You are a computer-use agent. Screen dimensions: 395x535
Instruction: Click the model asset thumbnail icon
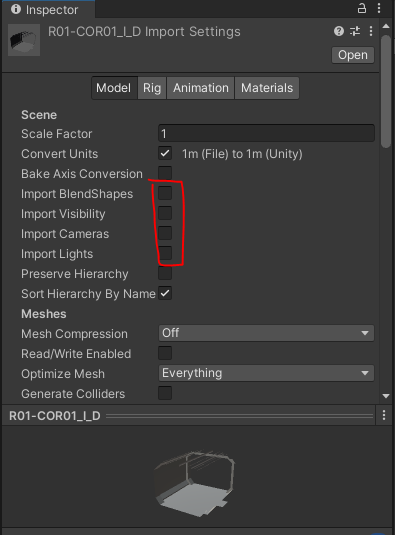[x=24, y=40]
